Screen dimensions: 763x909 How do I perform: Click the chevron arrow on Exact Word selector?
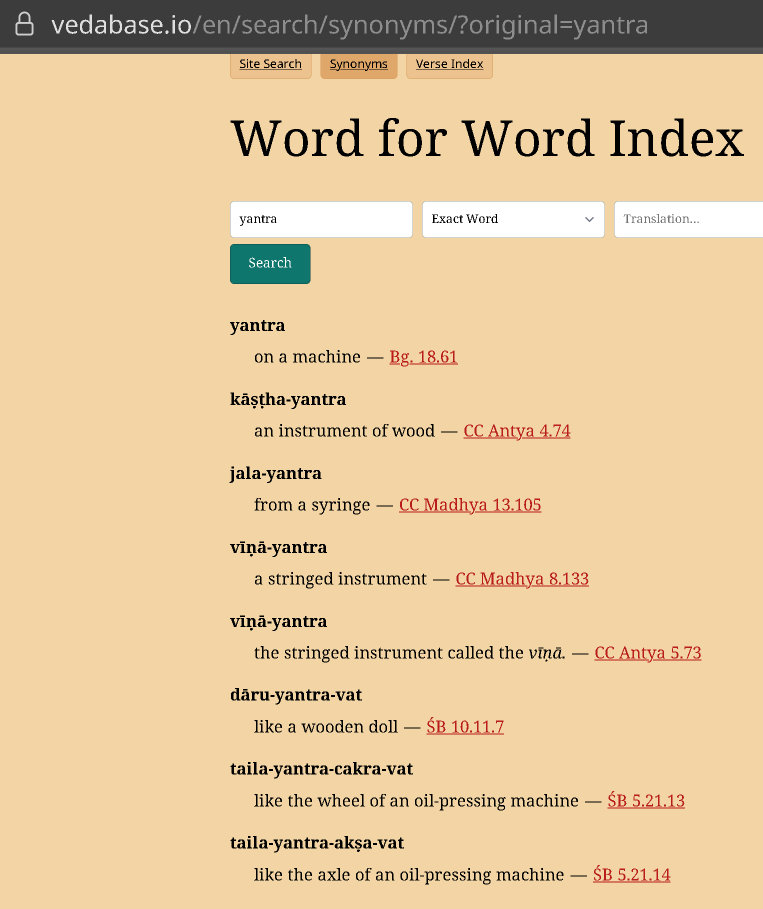point(589,219)
